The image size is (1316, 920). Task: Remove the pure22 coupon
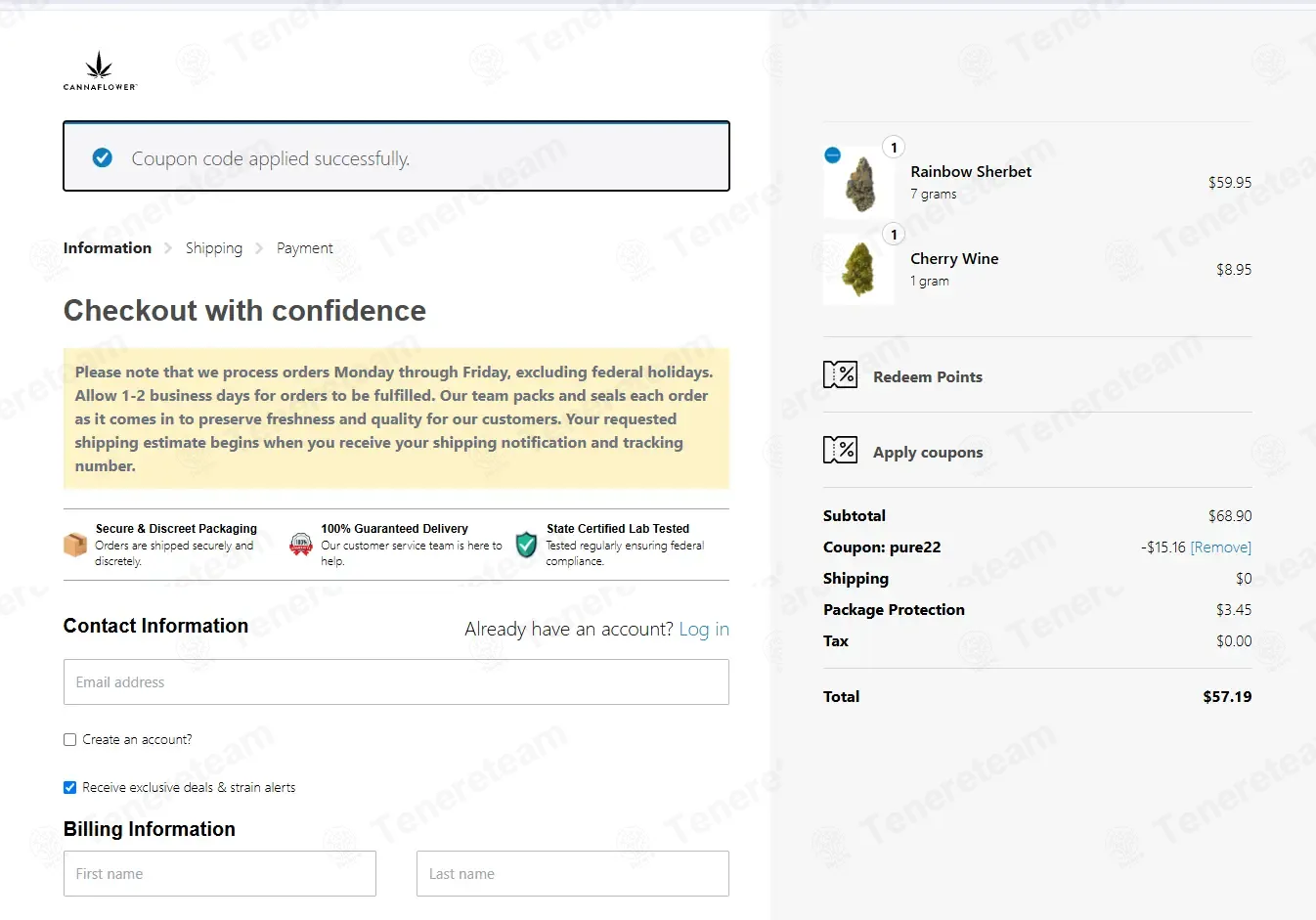(1221, 548)
